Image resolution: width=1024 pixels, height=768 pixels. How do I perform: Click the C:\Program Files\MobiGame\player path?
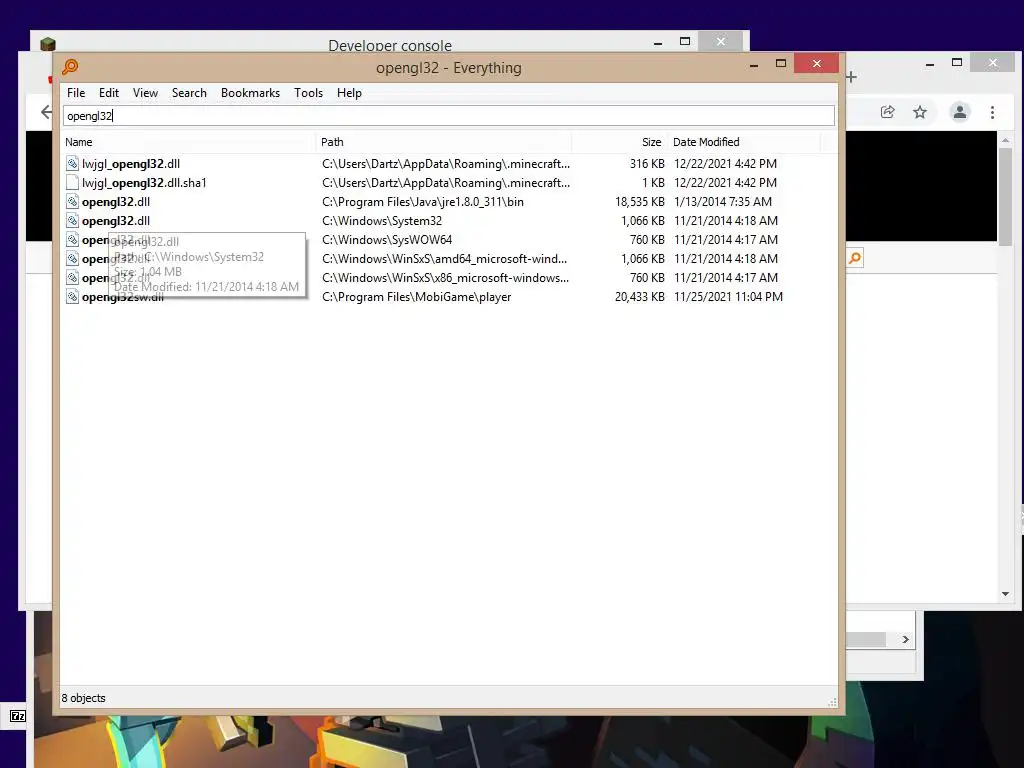416,296
